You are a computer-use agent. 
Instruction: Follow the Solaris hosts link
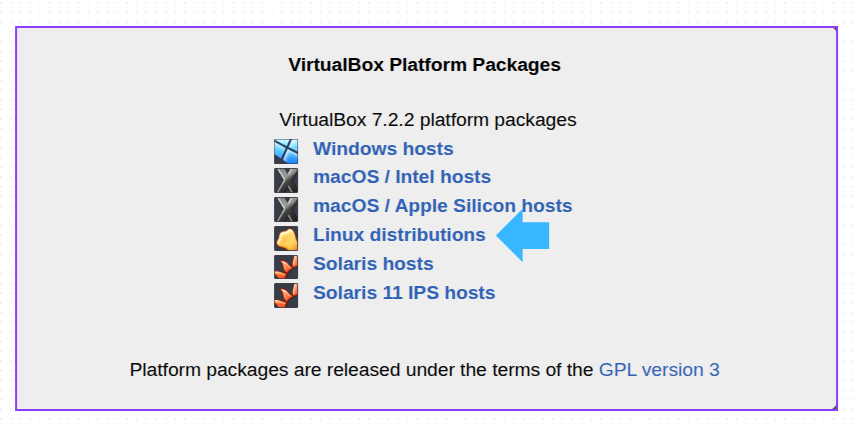pyautogui.click(x=373, y=264)
